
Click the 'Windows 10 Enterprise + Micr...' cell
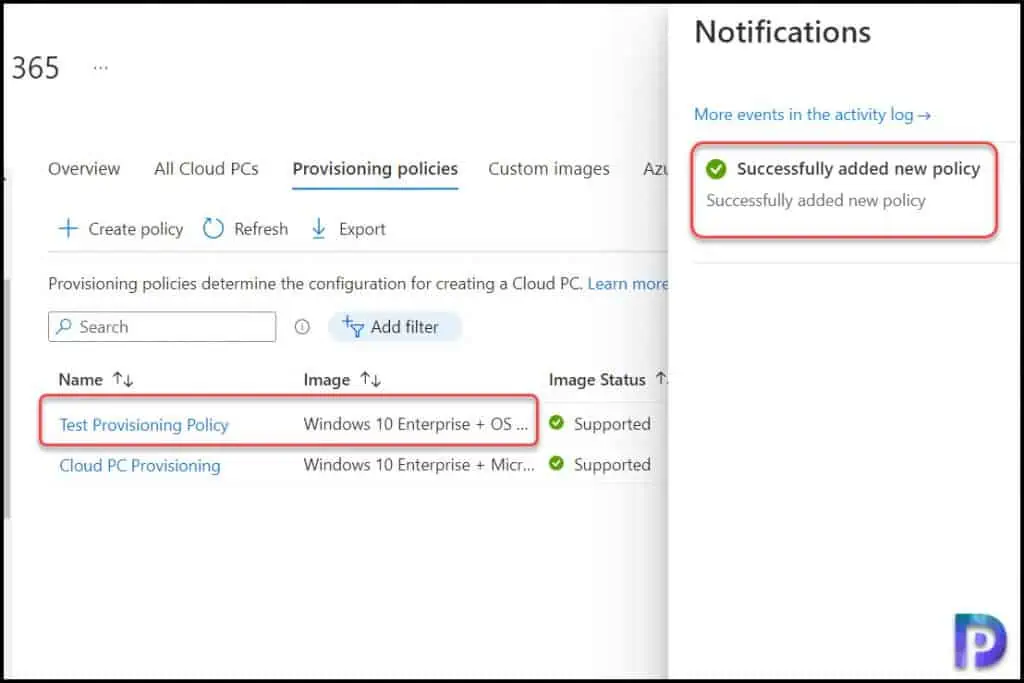419,464
